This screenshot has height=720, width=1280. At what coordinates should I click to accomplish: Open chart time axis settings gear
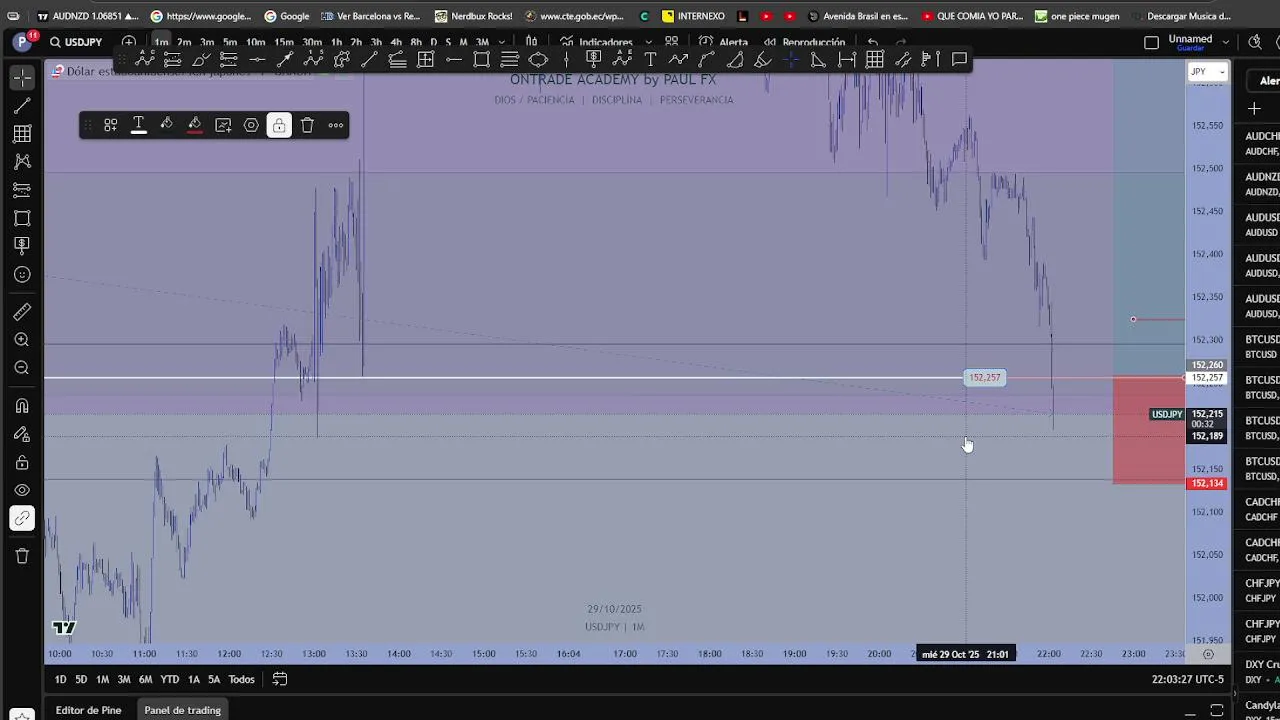1208,654
